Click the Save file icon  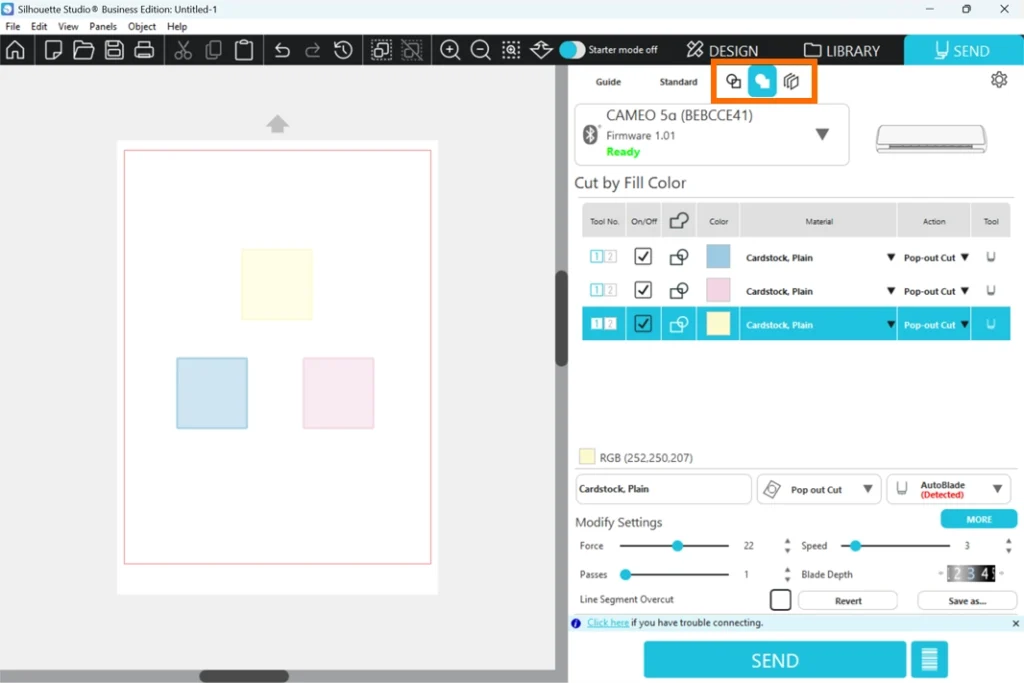(x=114, y=50)
